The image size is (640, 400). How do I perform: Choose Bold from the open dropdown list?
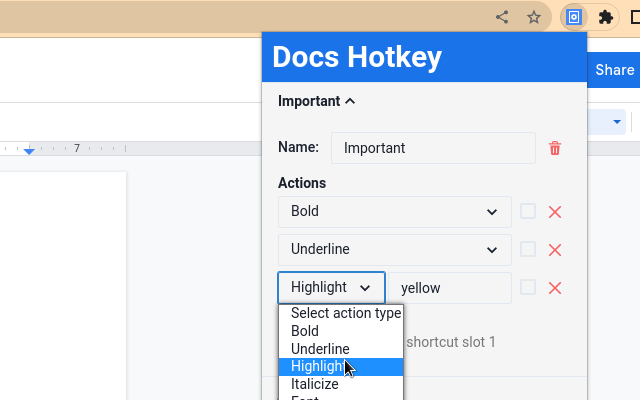[x=341, y=331]
